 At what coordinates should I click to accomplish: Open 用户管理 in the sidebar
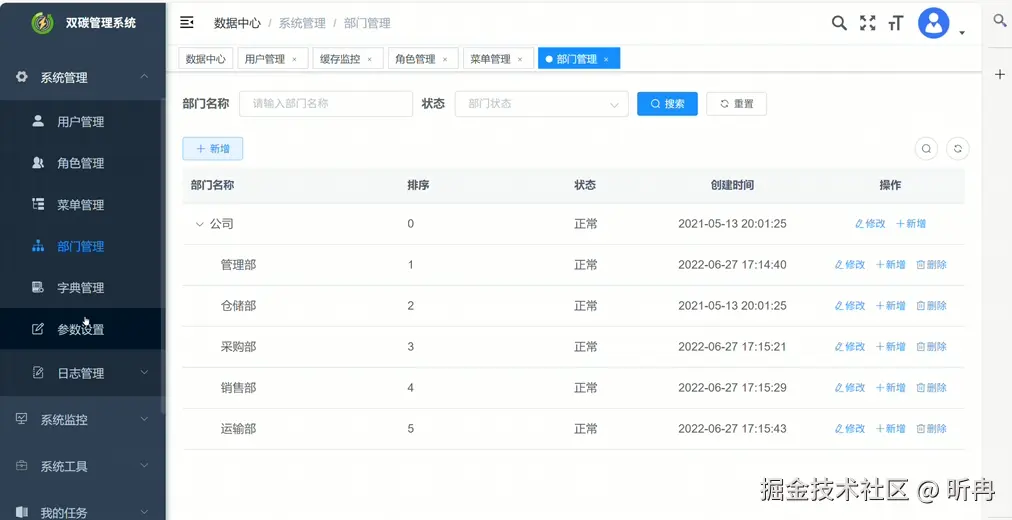(81, 121)
